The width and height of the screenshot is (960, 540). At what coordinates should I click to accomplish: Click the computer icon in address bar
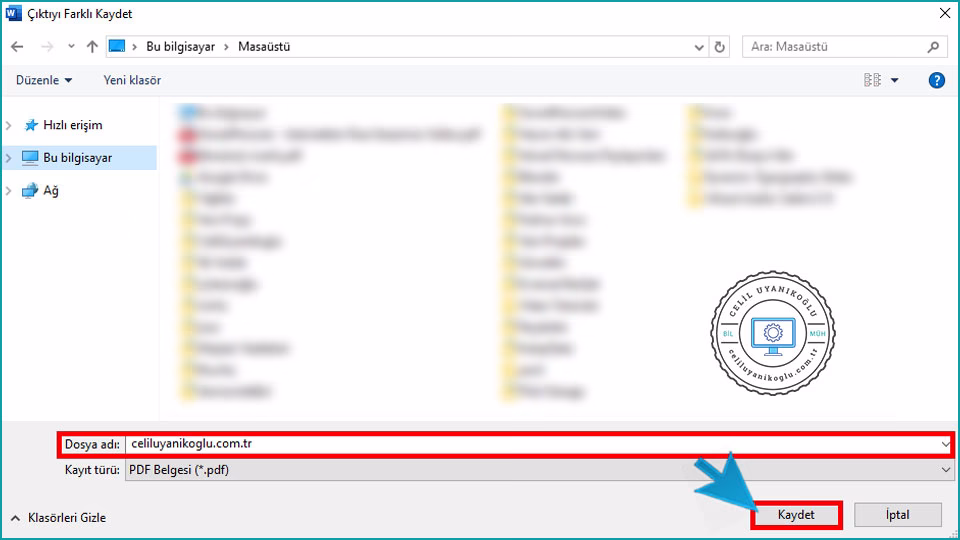[117, 46]
